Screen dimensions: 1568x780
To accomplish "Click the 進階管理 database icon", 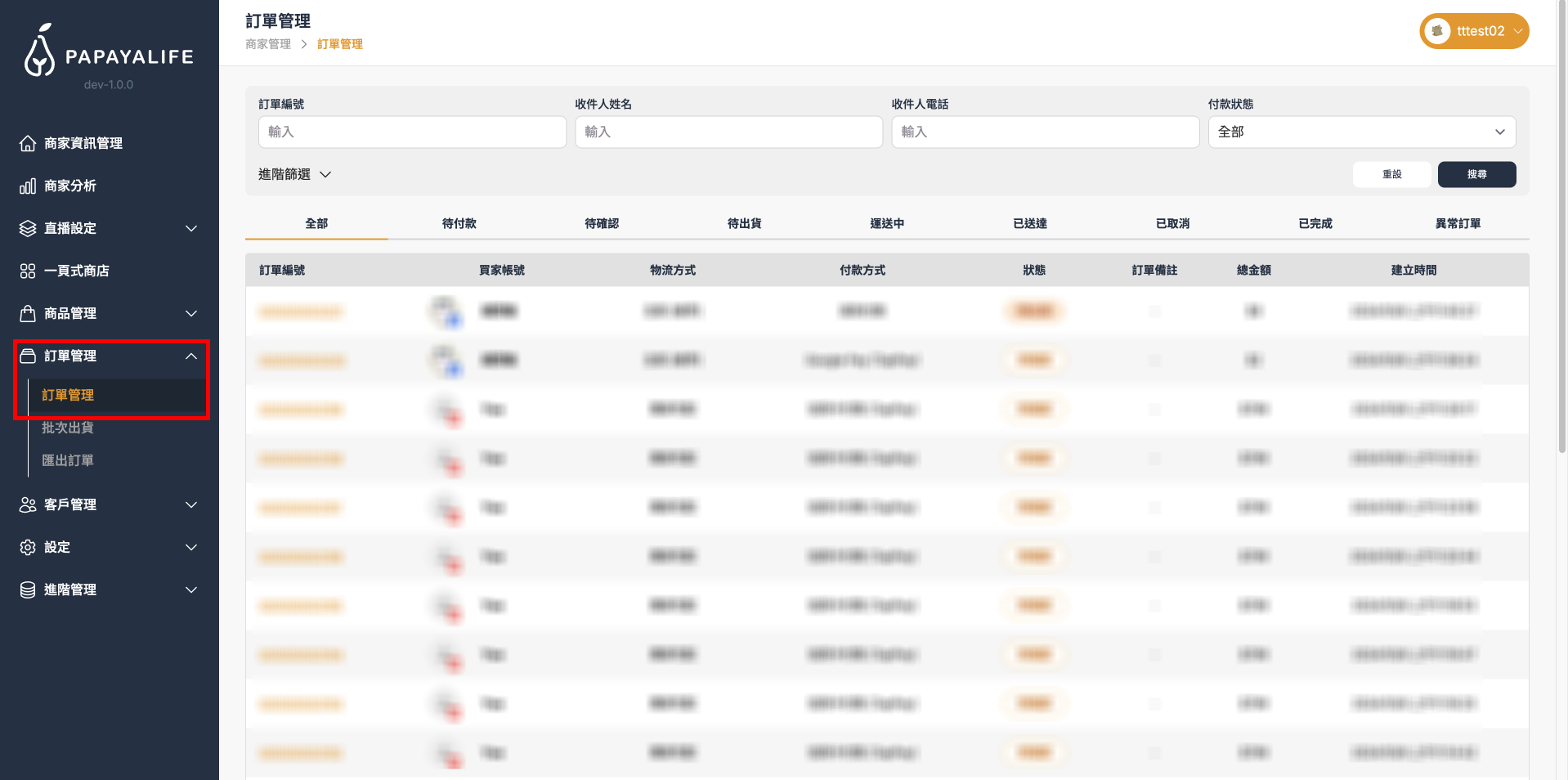I will tap(28, 590).
